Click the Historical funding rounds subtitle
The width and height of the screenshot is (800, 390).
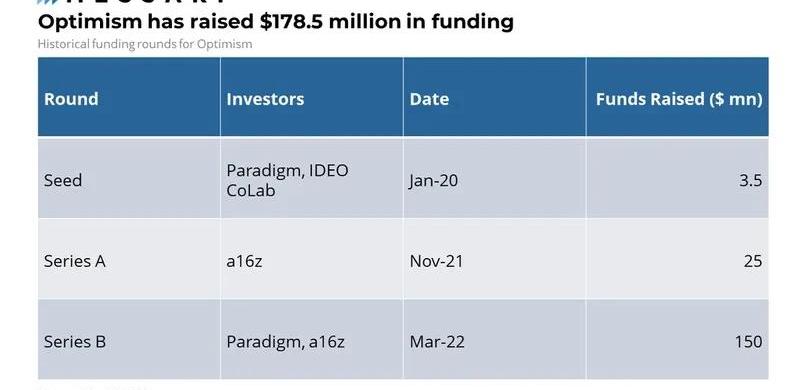point(145,44)
